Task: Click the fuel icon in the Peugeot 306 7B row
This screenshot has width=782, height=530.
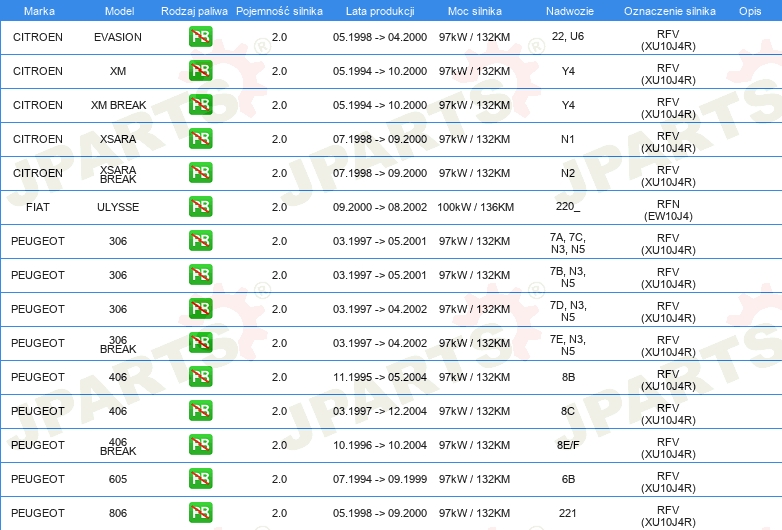Action: [x=200, y=275]
